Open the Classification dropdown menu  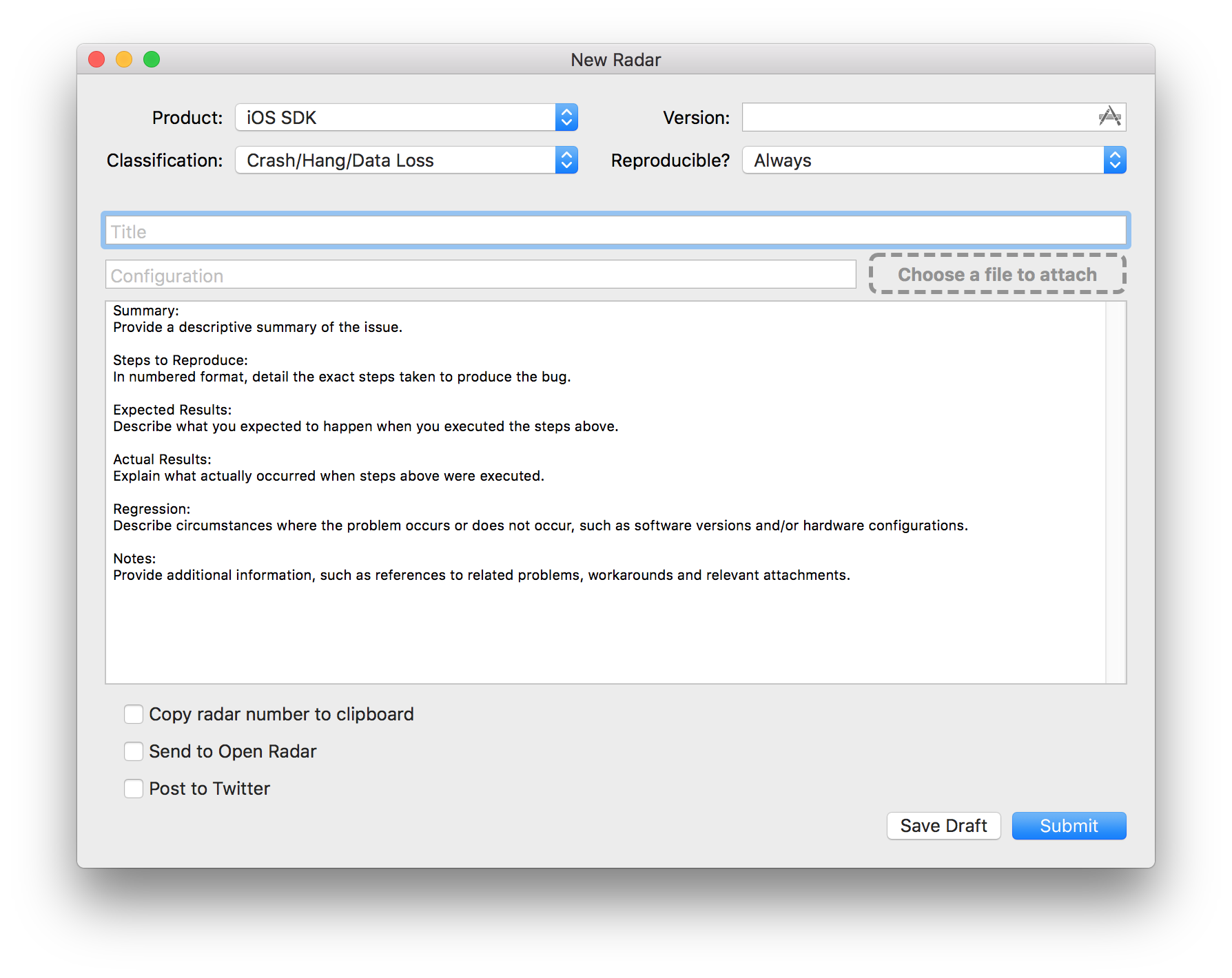coord(407,160)
